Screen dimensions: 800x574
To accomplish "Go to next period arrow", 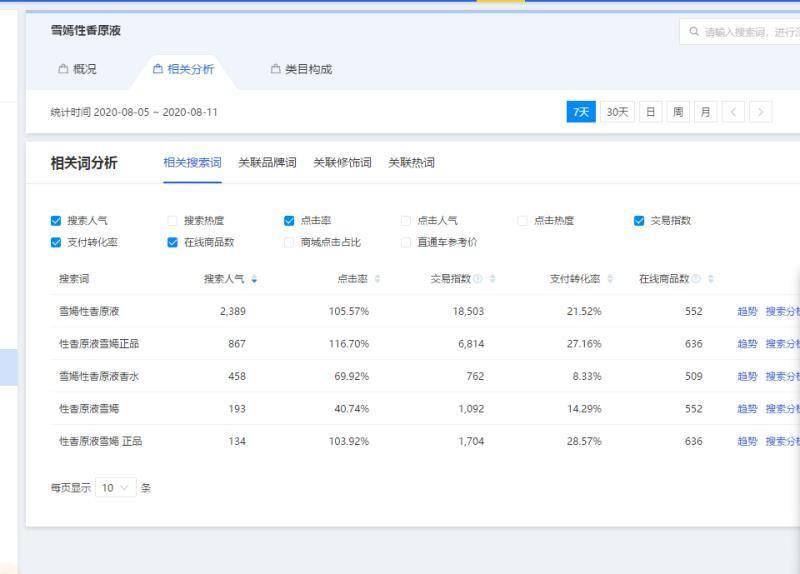I will [x=761, y=112].
